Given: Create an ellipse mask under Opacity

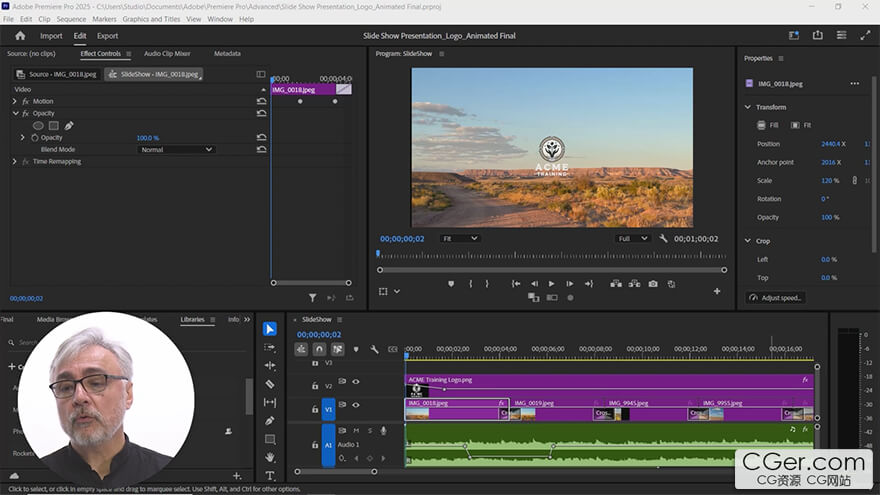Looking at the screenshot, I should click(39, 126).
